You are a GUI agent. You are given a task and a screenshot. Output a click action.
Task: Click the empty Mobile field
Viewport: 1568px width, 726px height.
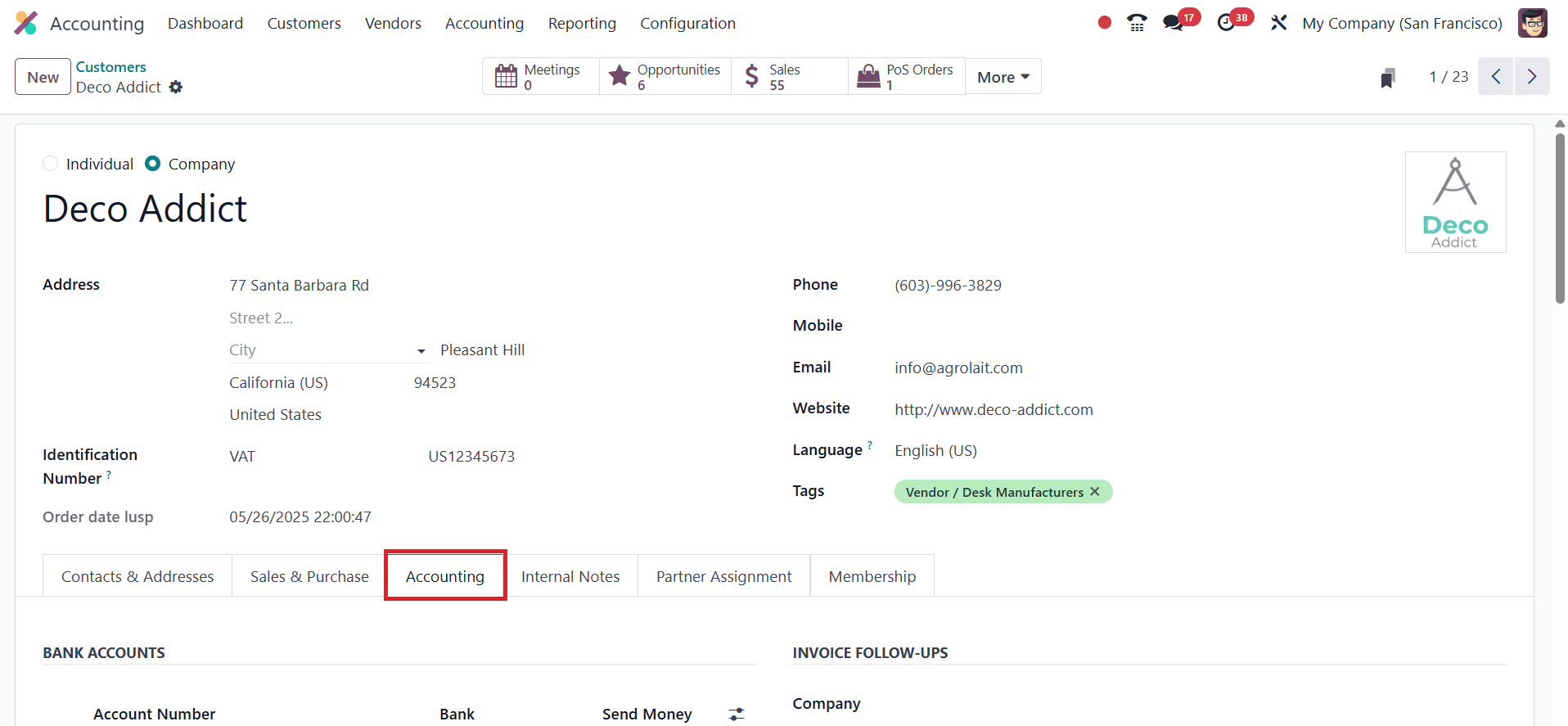[x=1200, y=326]
